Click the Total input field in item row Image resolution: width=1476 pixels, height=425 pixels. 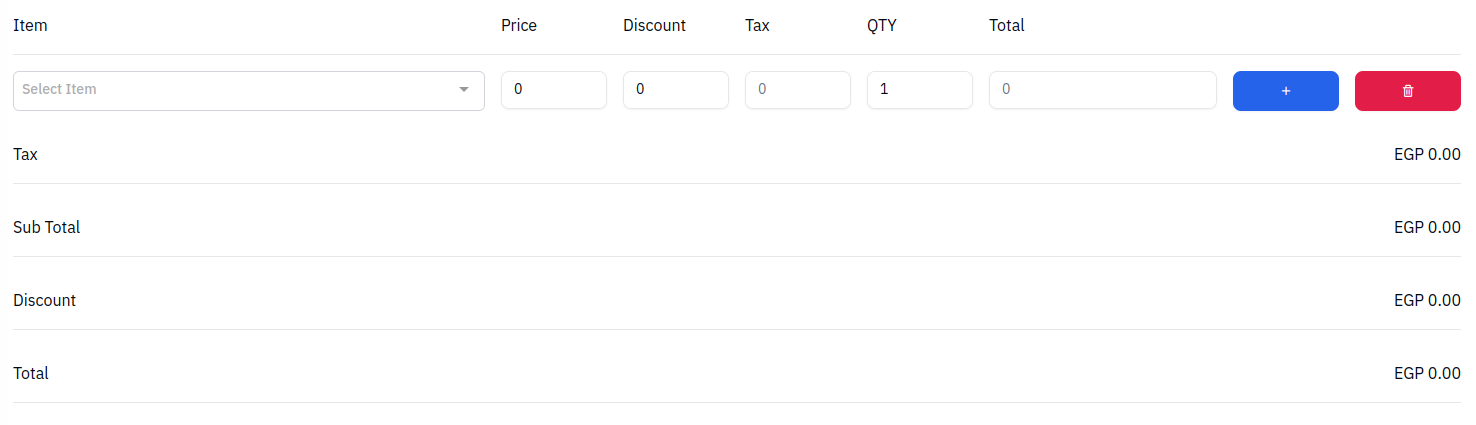click(x=1103, y=90)
